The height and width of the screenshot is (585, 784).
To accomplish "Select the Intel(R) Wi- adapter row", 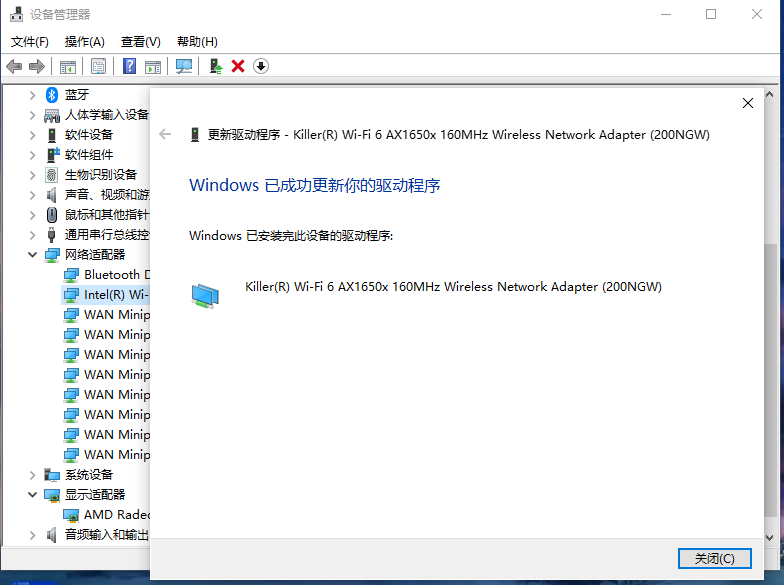I will coord(106,294).
